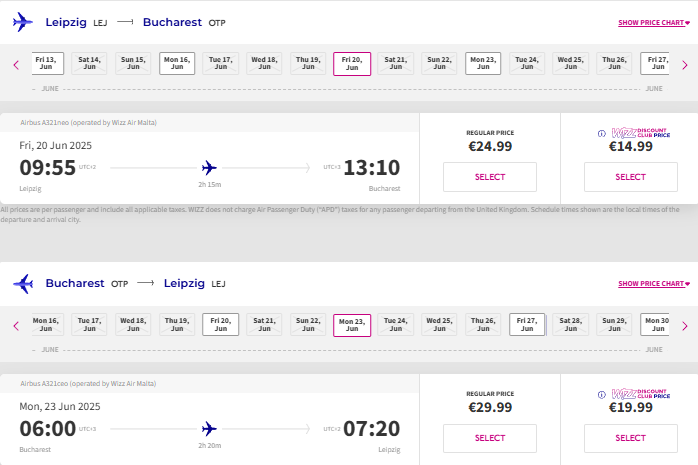Expand return Show Price Chart

tap(653, 284)
